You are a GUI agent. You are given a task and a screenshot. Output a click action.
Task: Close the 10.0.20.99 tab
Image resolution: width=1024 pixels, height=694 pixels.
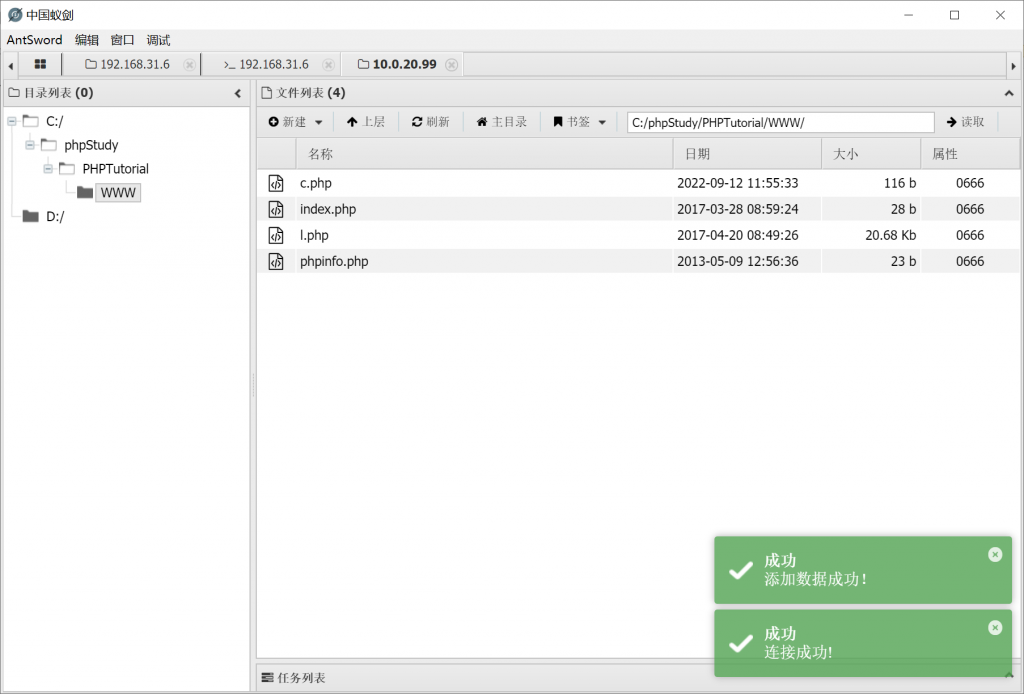point(451,65)
